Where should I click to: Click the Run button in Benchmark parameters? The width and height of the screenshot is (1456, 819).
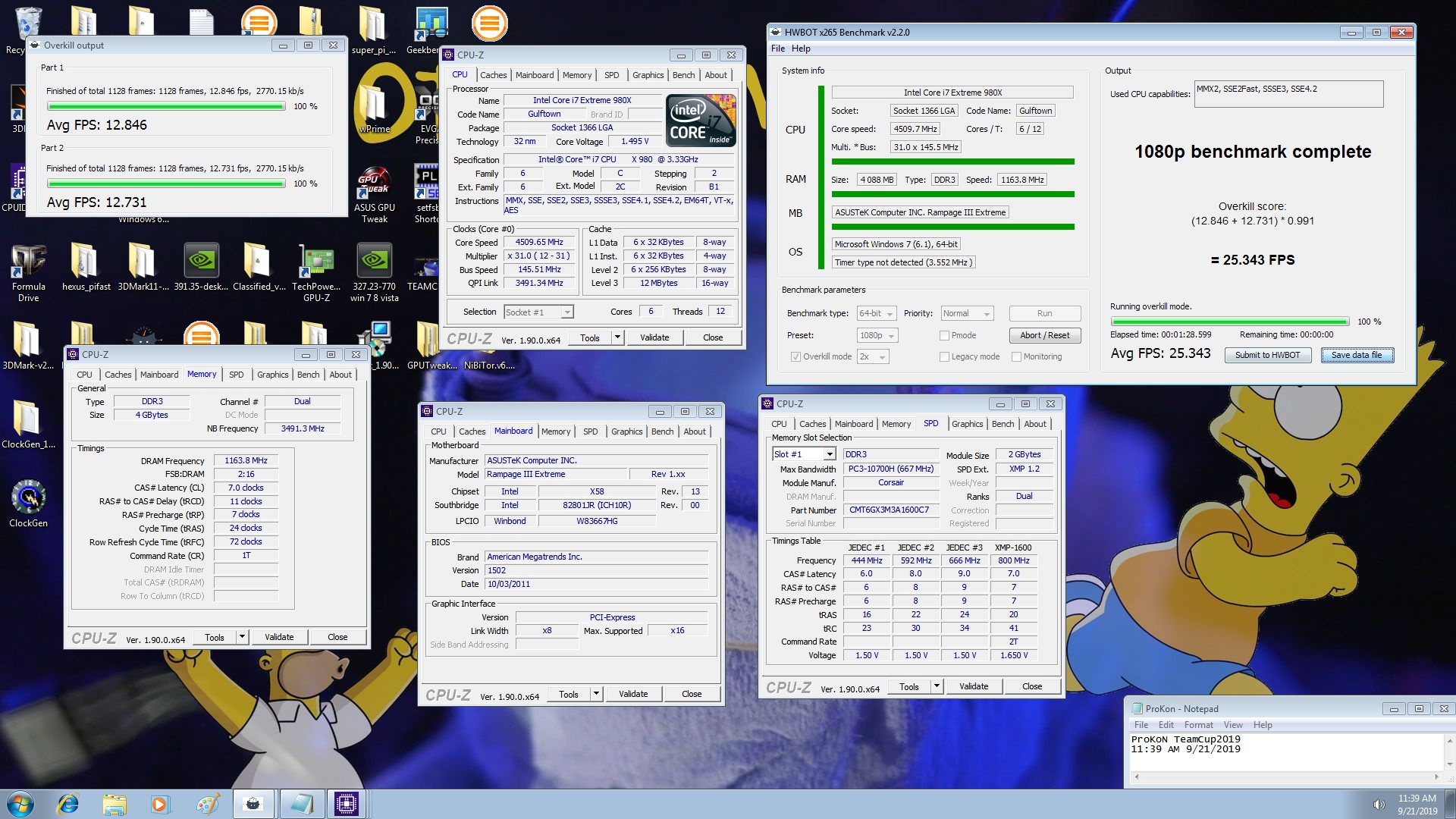pos(1044,313)
